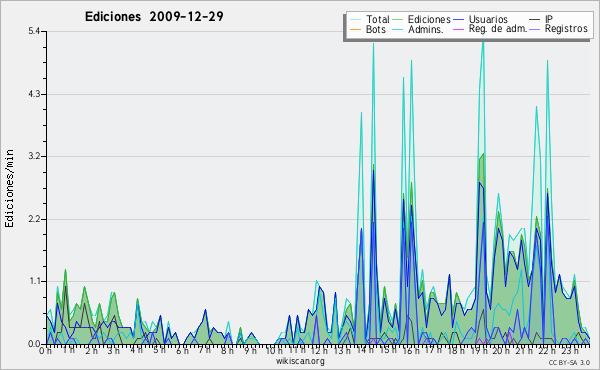Click the 'Usuarios' legend label
This screenshot has width=600, height=370.
coord(488,19)
